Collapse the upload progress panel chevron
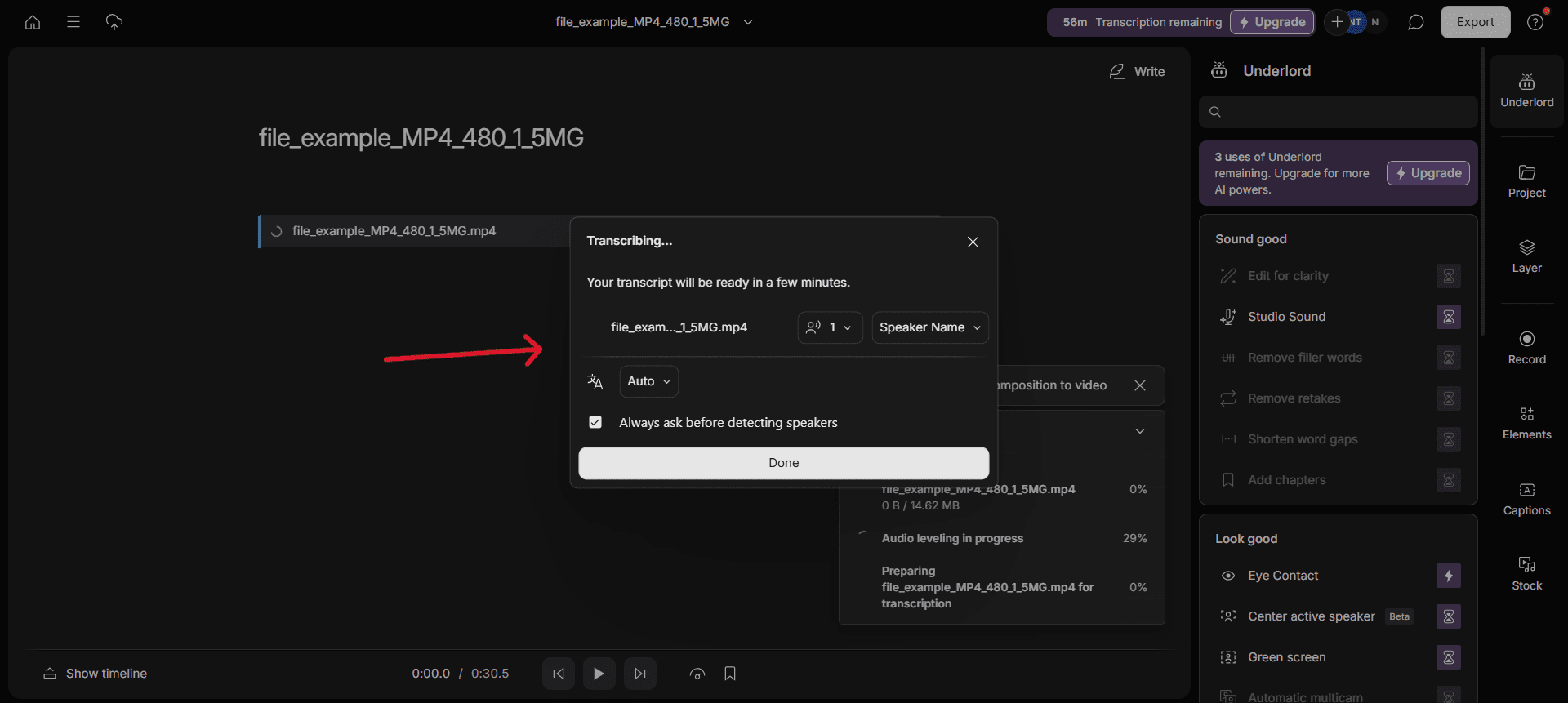Screen dimensions: 1568x703 click(x=1140, y=431)
